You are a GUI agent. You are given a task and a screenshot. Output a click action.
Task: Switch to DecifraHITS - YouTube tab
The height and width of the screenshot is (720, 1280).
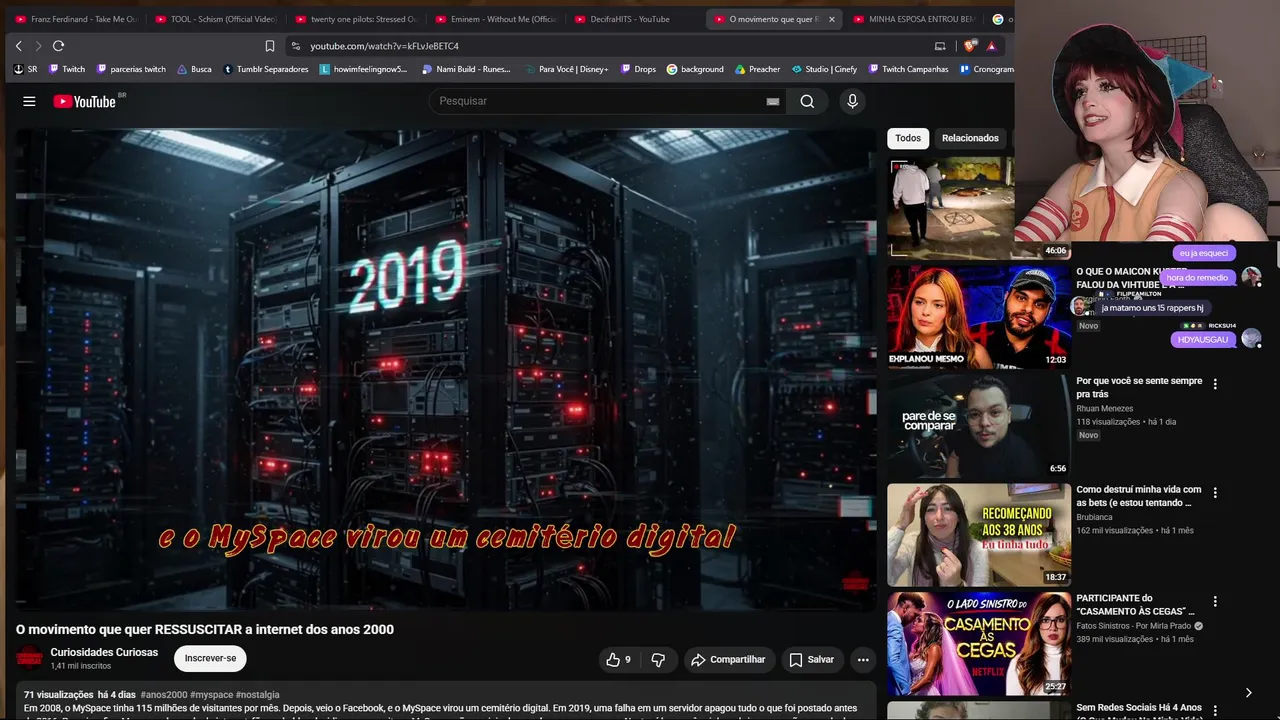[x=635, y=19]
